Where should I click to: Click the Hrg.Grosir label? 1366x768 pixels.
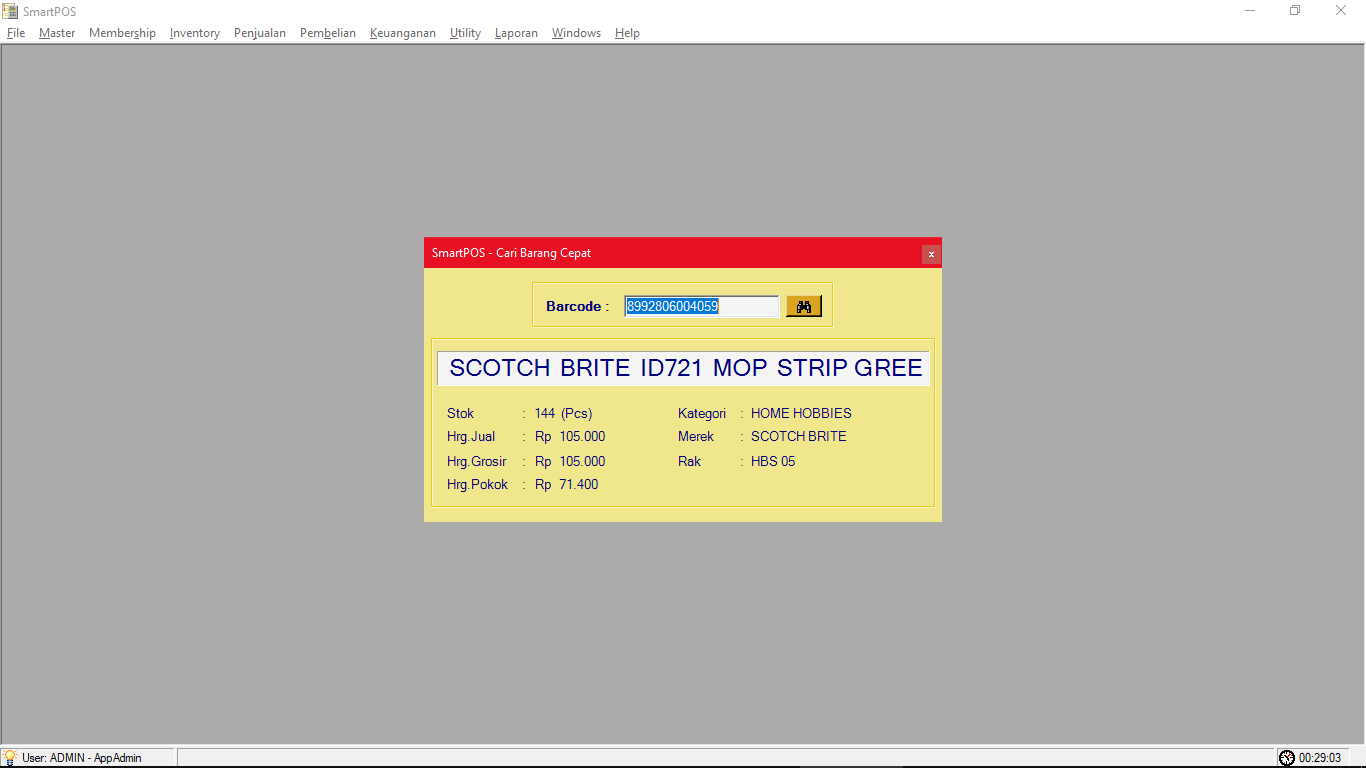tap(476, 461)
